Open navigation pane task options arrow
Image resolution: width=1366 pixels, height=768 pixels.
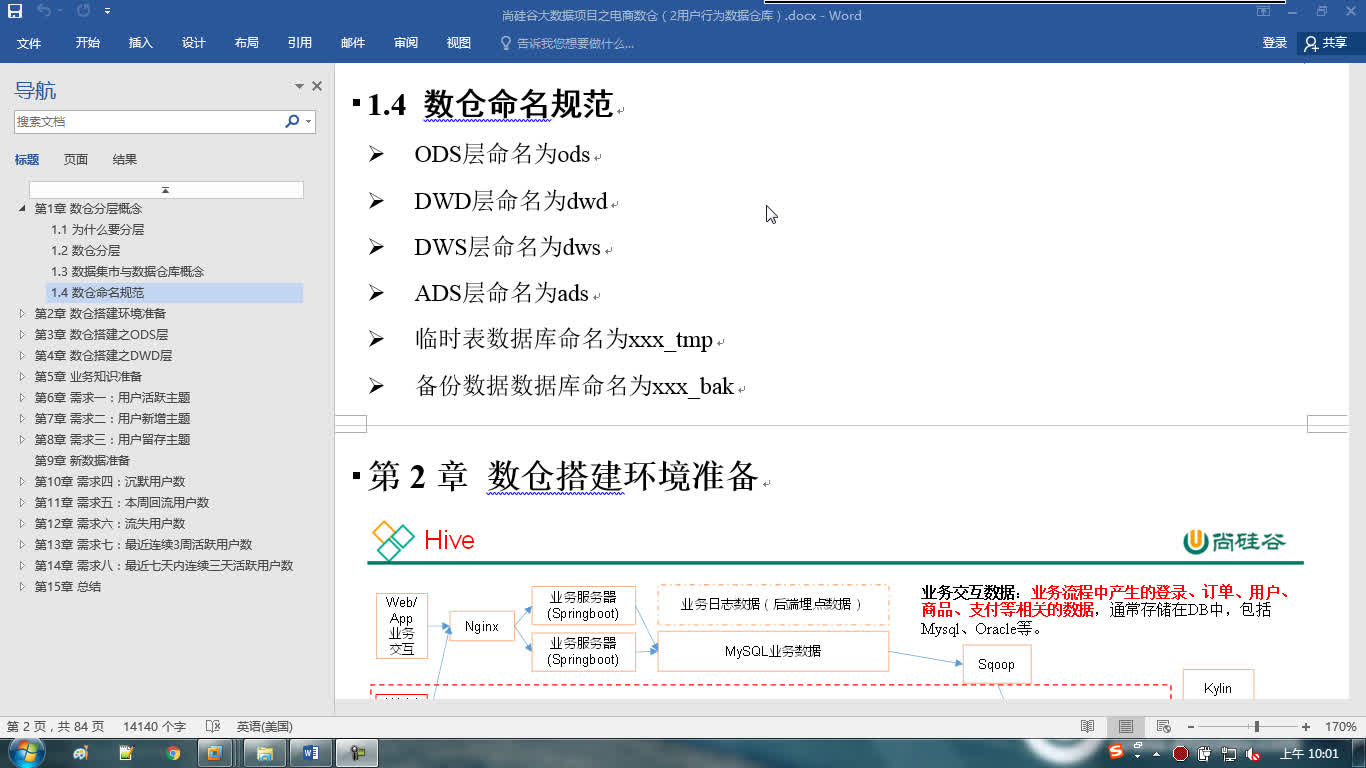(x=299, y=87)
